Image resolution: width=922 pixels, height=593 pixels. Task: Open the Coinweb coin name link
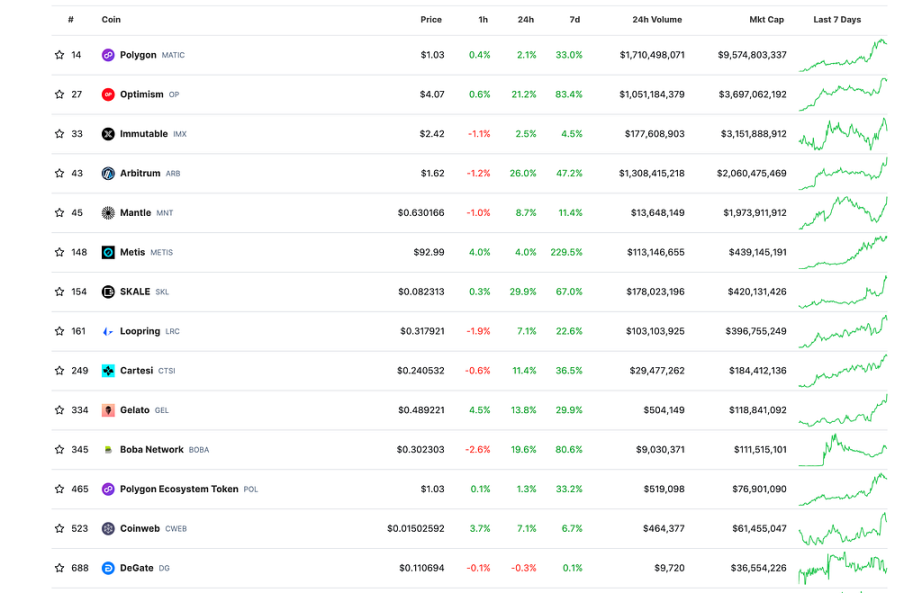point(140,528)
